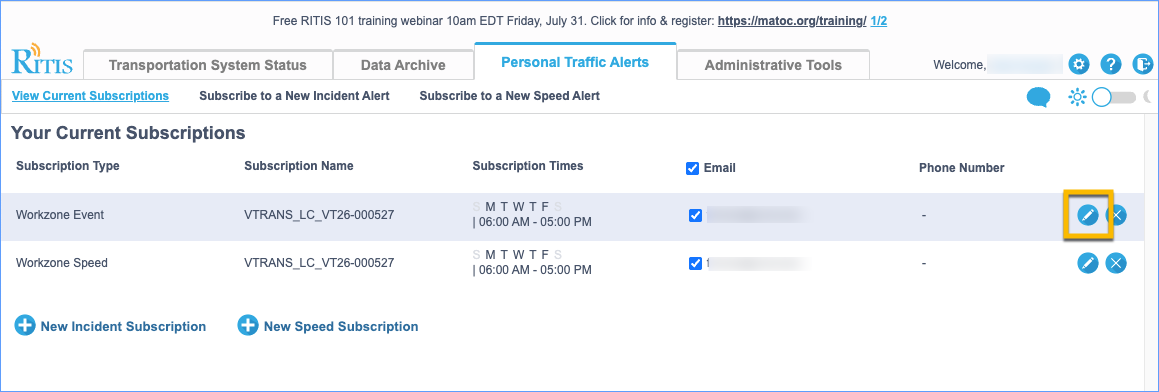Open the Data Archive tab
This screenshot has height=392, width=1159.
pyautogui.click(x=403, y=65)
